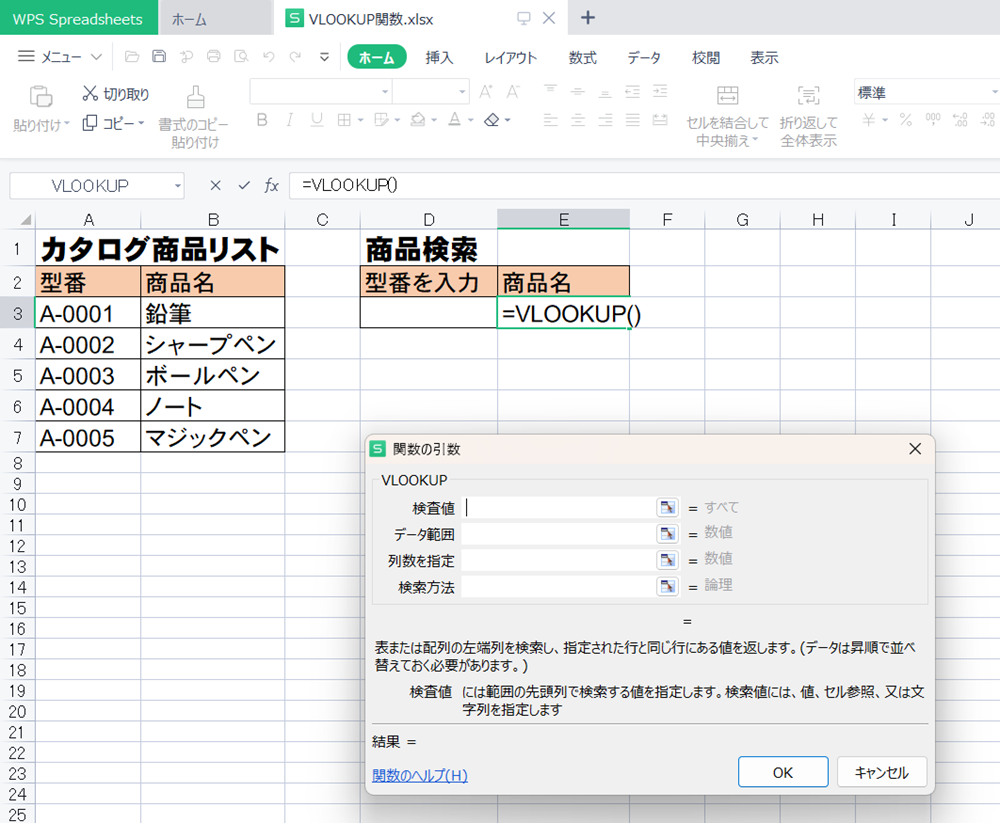Open the name box dropdown arrow next to VLOOKUP
This screenshot has height=823, width=1000.
pos(178,186)
